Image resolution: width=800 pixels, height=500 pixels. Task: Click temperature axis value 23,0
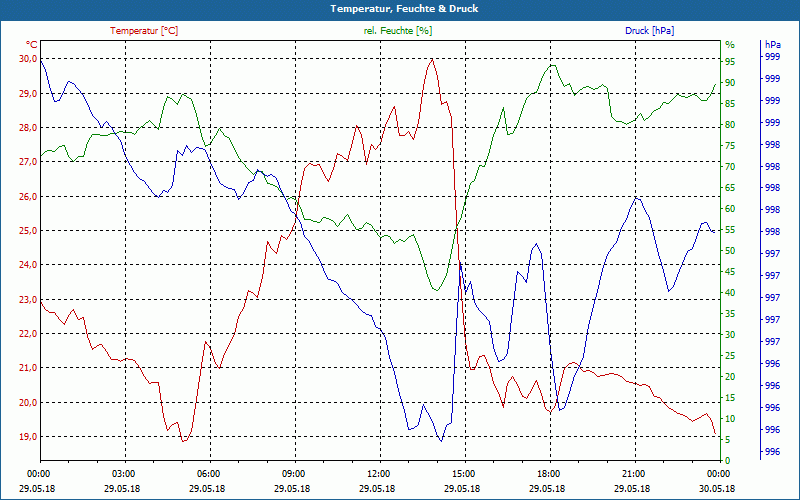(x=28, y=299)
